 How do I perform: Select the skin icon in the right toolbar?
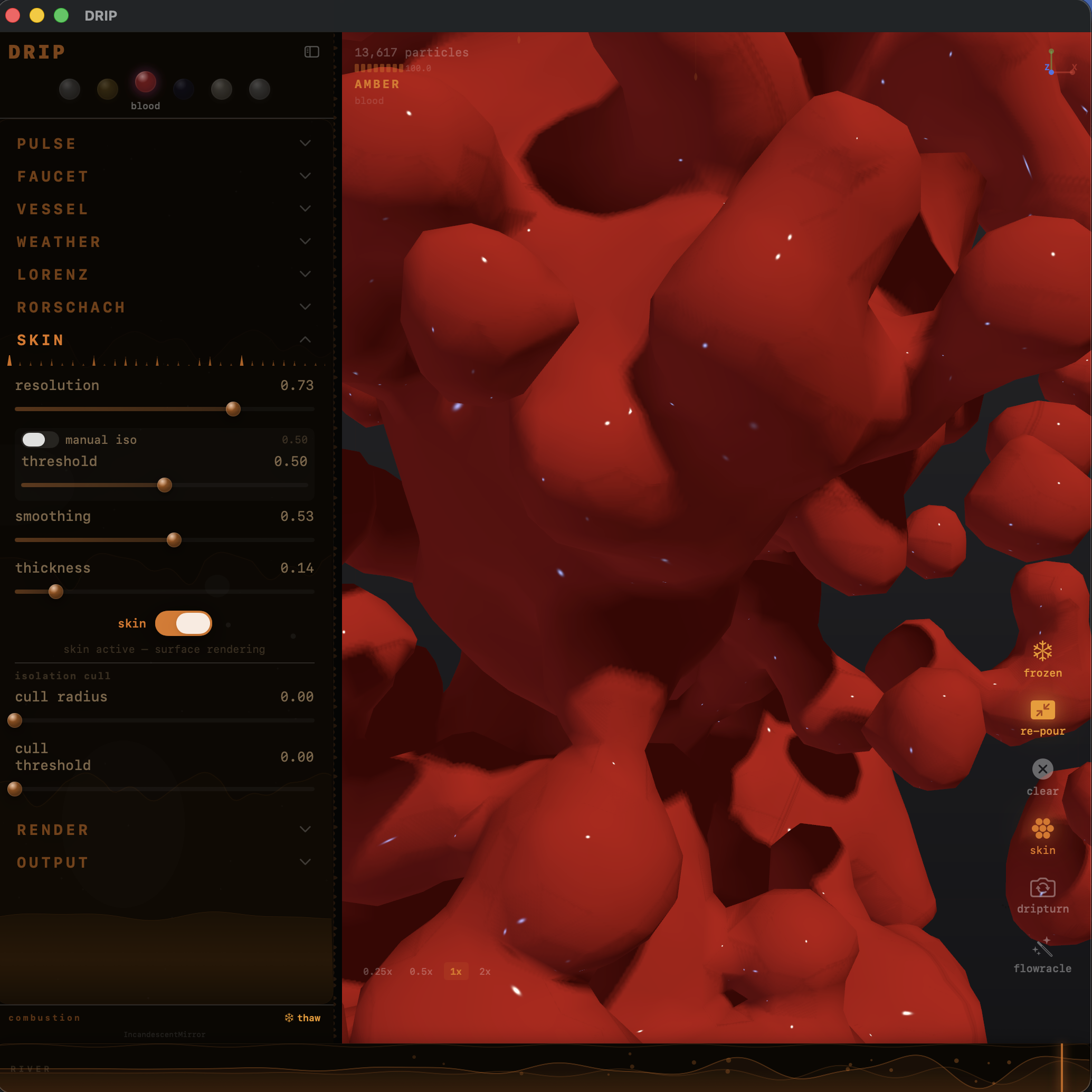pos(1042,829)
